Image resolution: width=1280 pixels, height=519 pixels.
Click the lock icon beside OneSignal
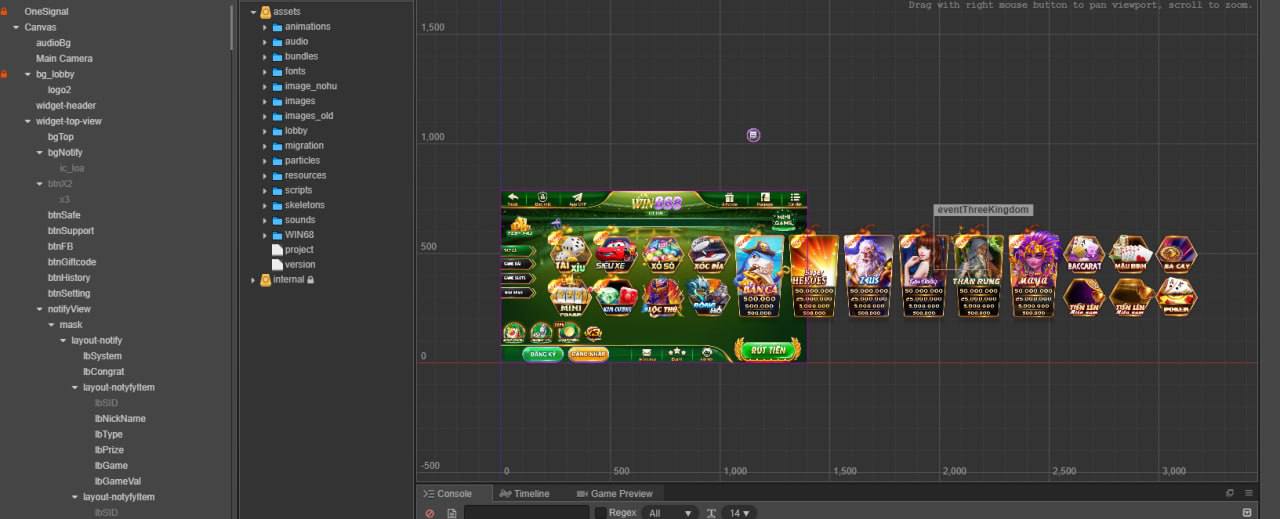pos(4,11)
